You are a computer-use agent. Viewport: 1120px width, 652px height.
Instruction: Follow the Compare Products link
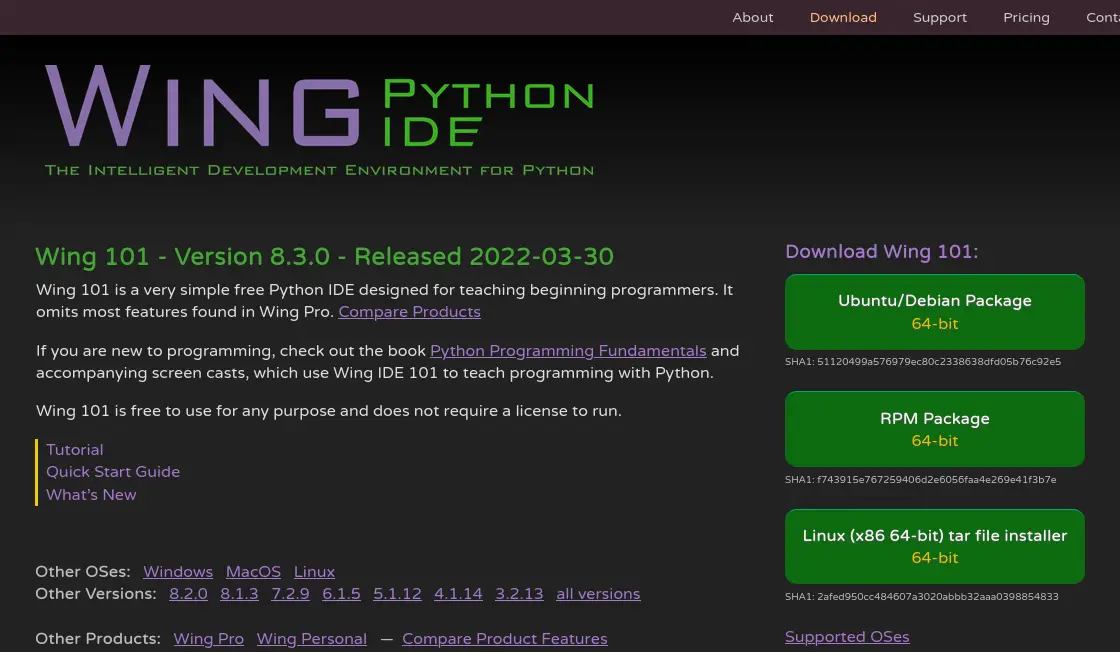(409, 312)
